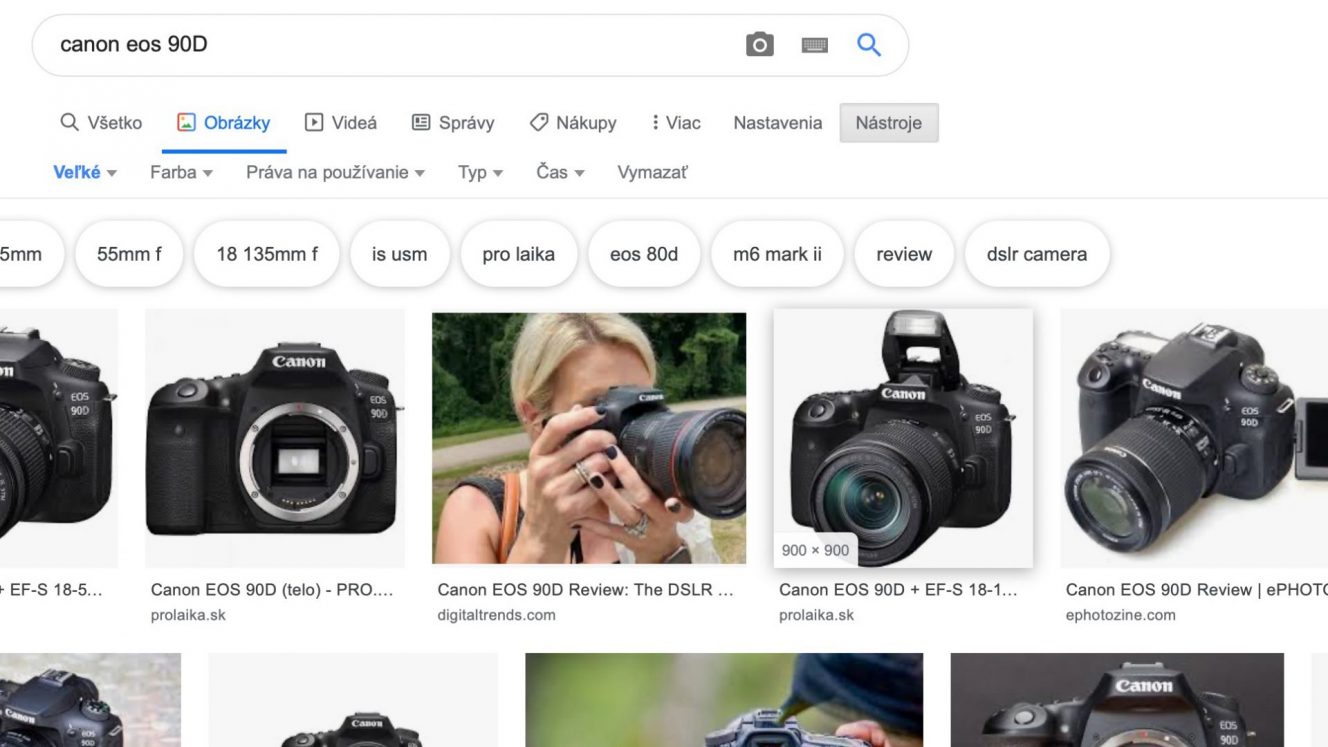Switch to Správy news tab
The width and height of the screenshot is (1328, 747).
coord(453,123)
